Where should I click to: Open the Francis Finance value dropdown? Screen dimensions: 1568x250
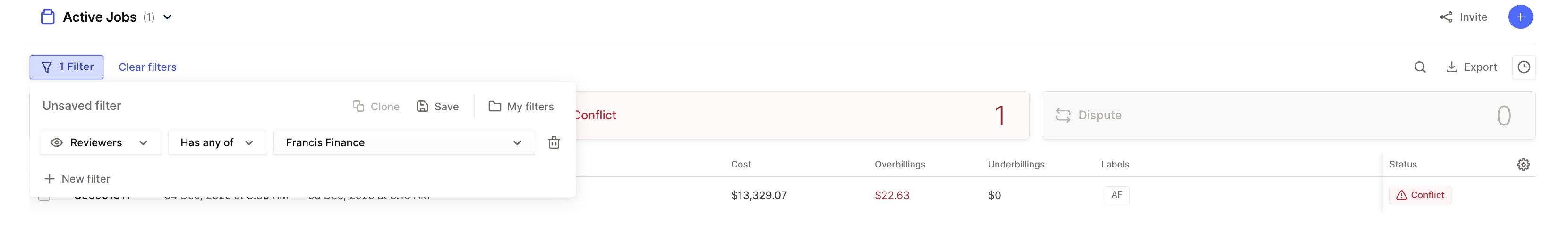click(403, 142)
